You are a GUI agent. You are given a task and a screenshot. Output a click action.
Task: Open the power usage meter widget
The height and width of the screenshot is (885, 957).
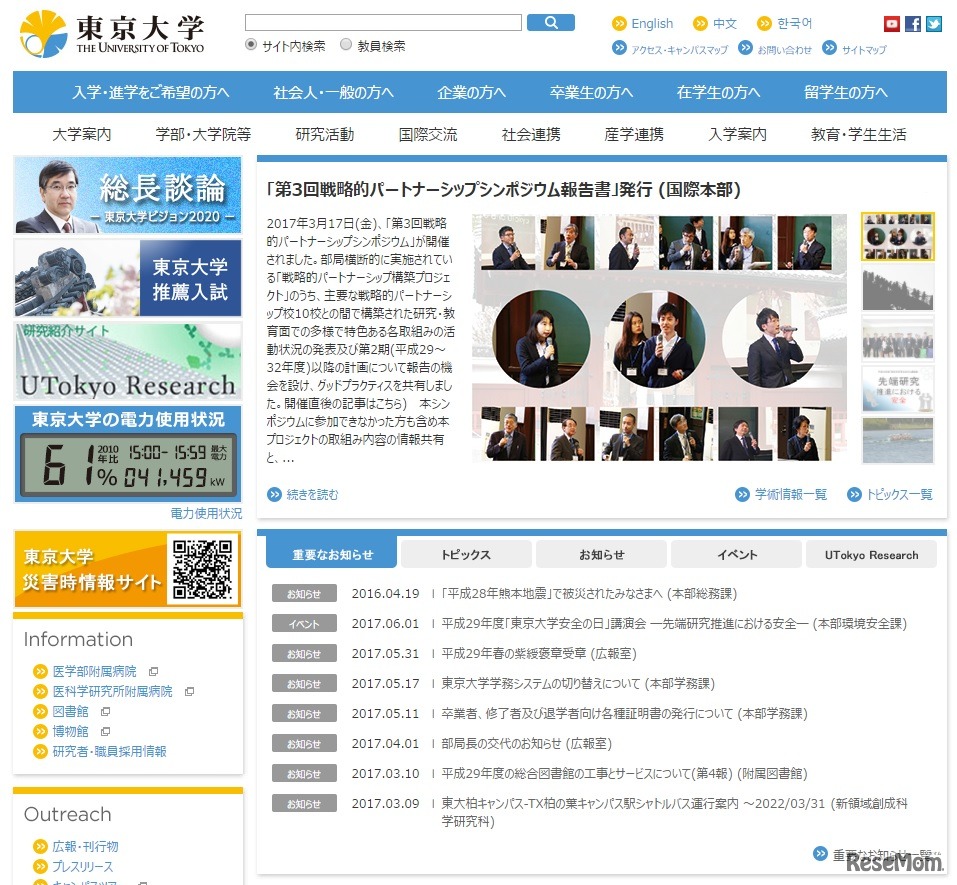point(128,453)
